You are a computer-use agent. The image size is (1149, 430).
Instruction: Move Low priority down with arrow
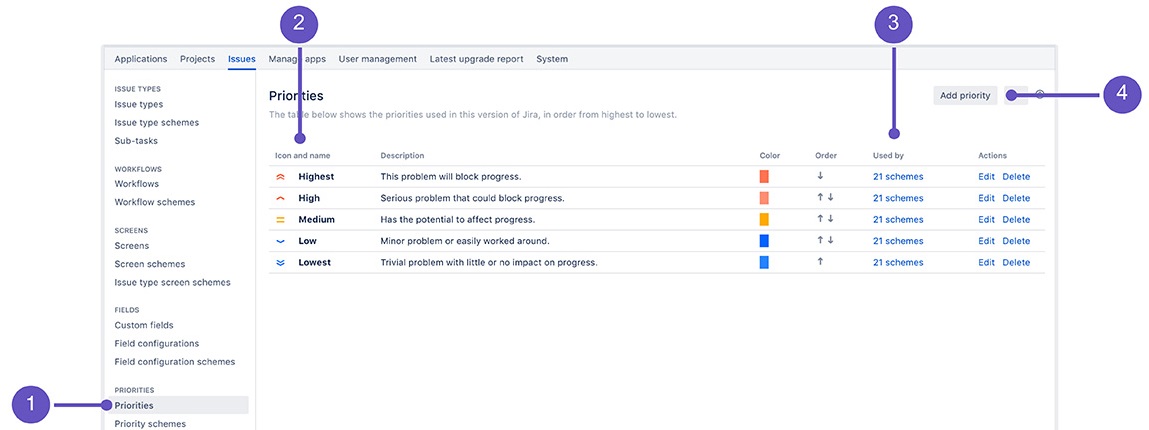tap(830, 240)
